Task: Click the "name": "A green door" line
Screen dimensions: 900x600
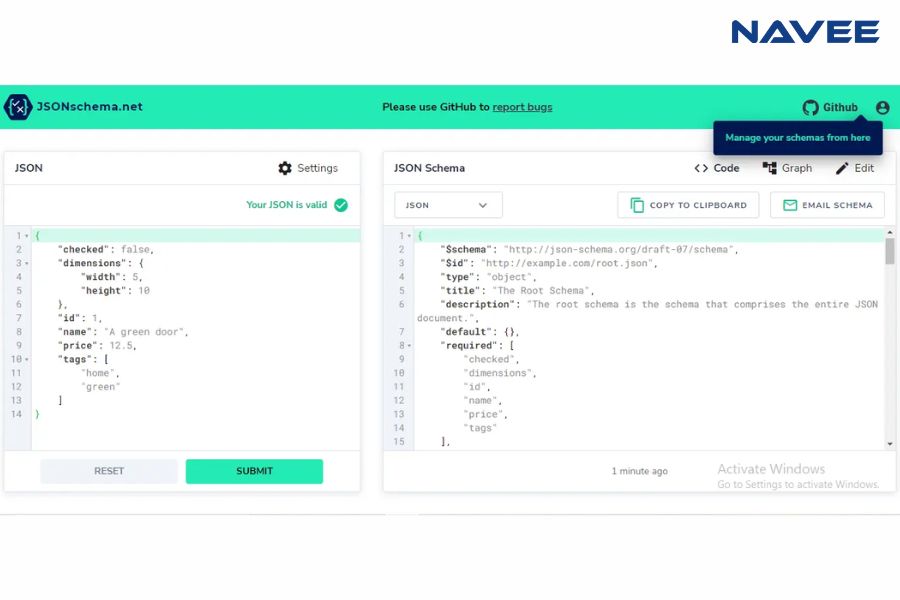Action: click(x=123, y=332)
